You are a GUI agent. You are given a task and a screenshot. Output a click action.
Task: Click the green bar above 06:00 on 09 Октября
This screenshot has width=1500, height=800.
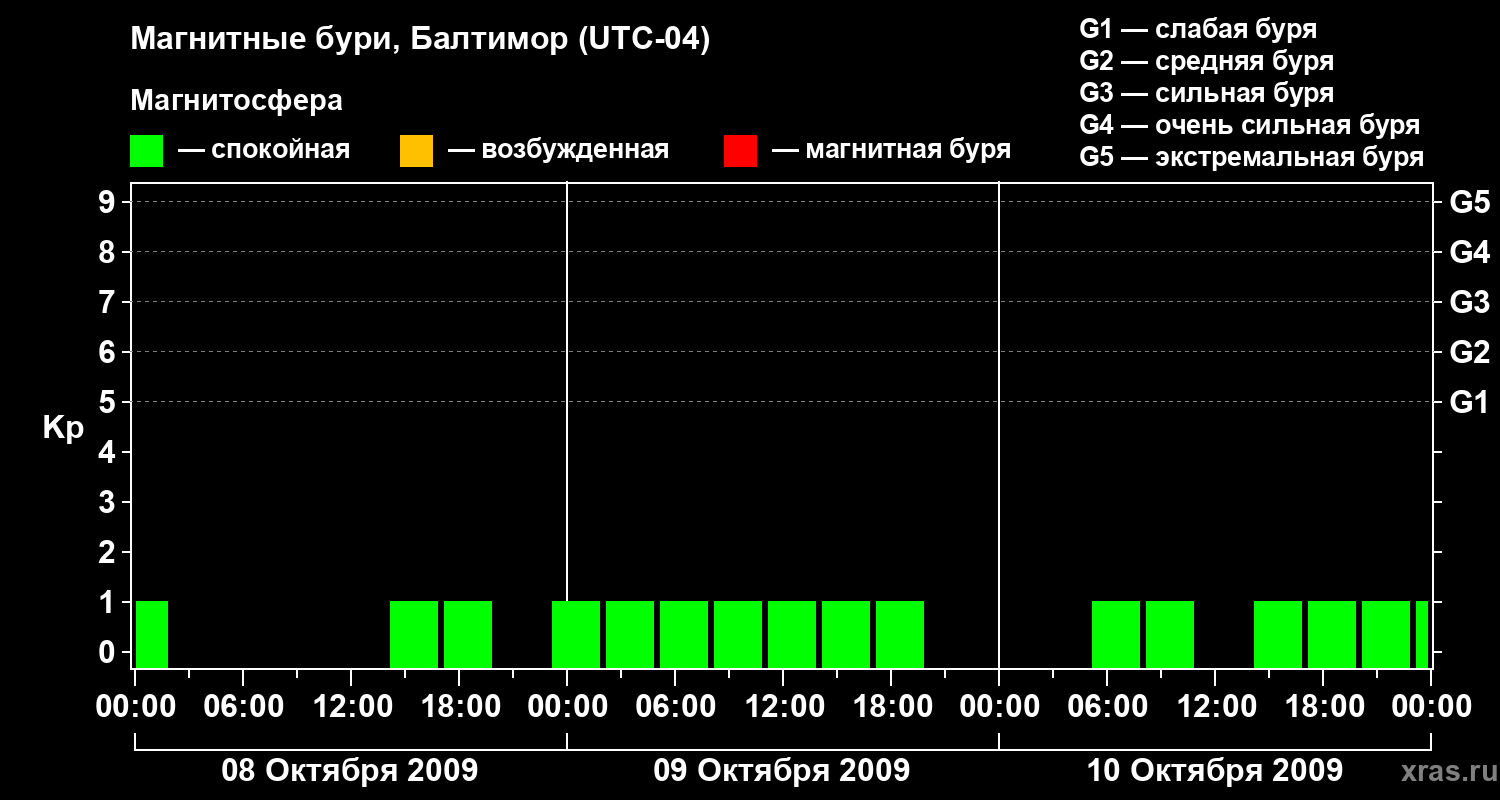point(684,634)
